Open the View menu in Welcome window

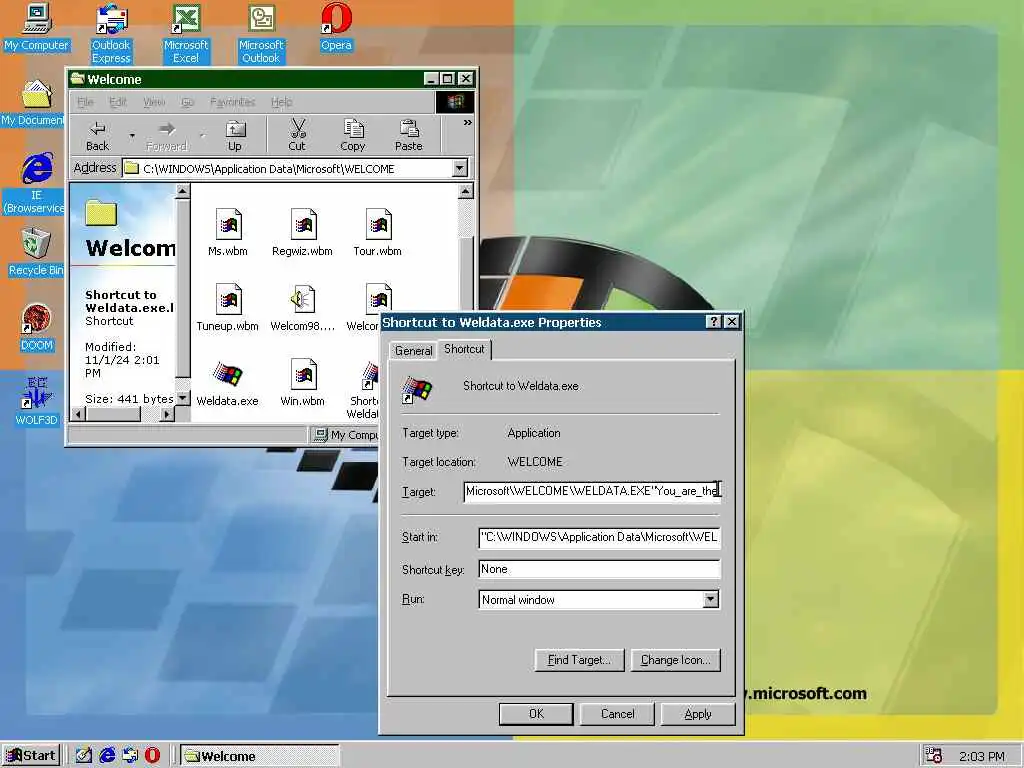click(154, 102)
